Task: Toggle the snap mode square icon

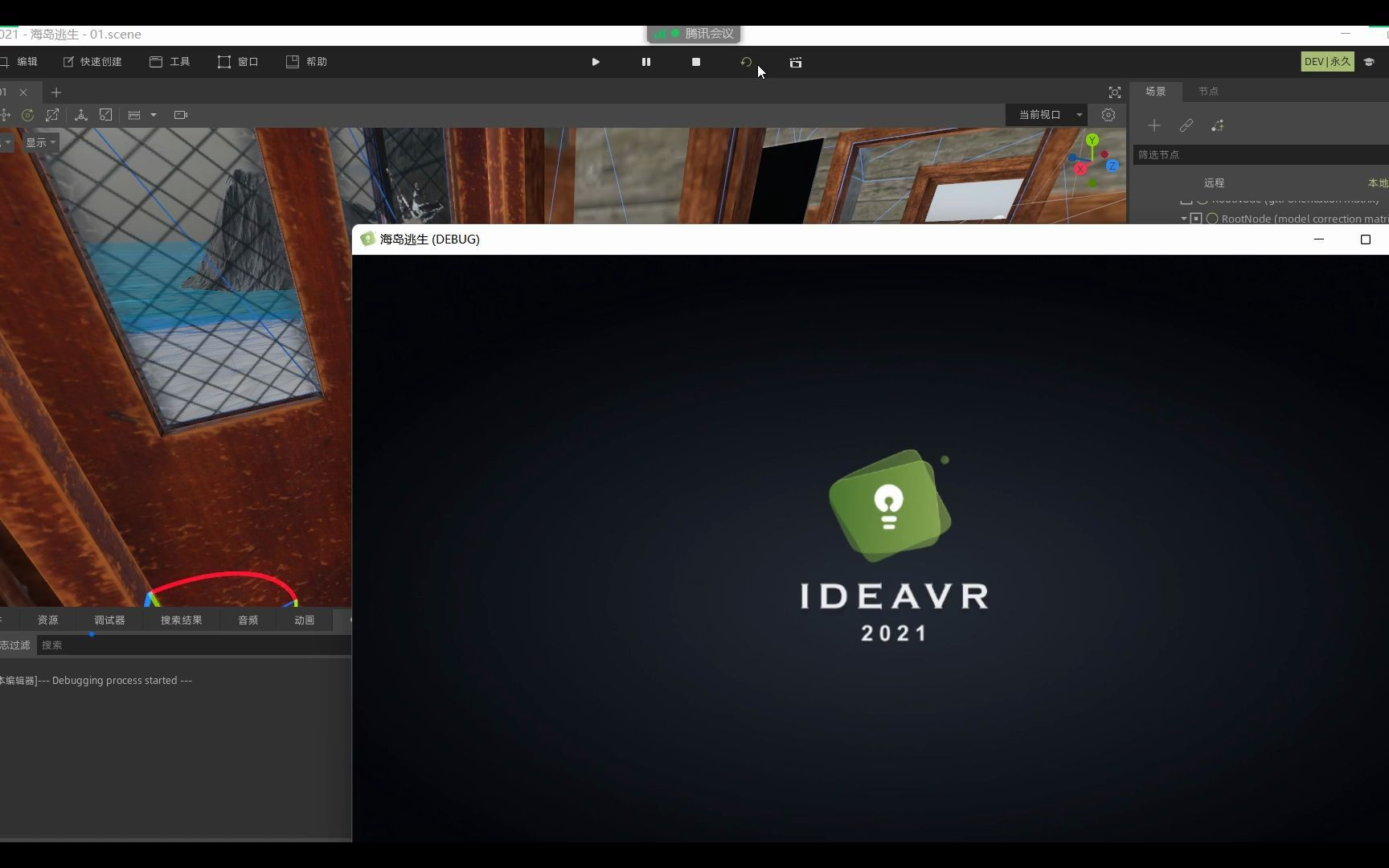Action: point(105,115)
